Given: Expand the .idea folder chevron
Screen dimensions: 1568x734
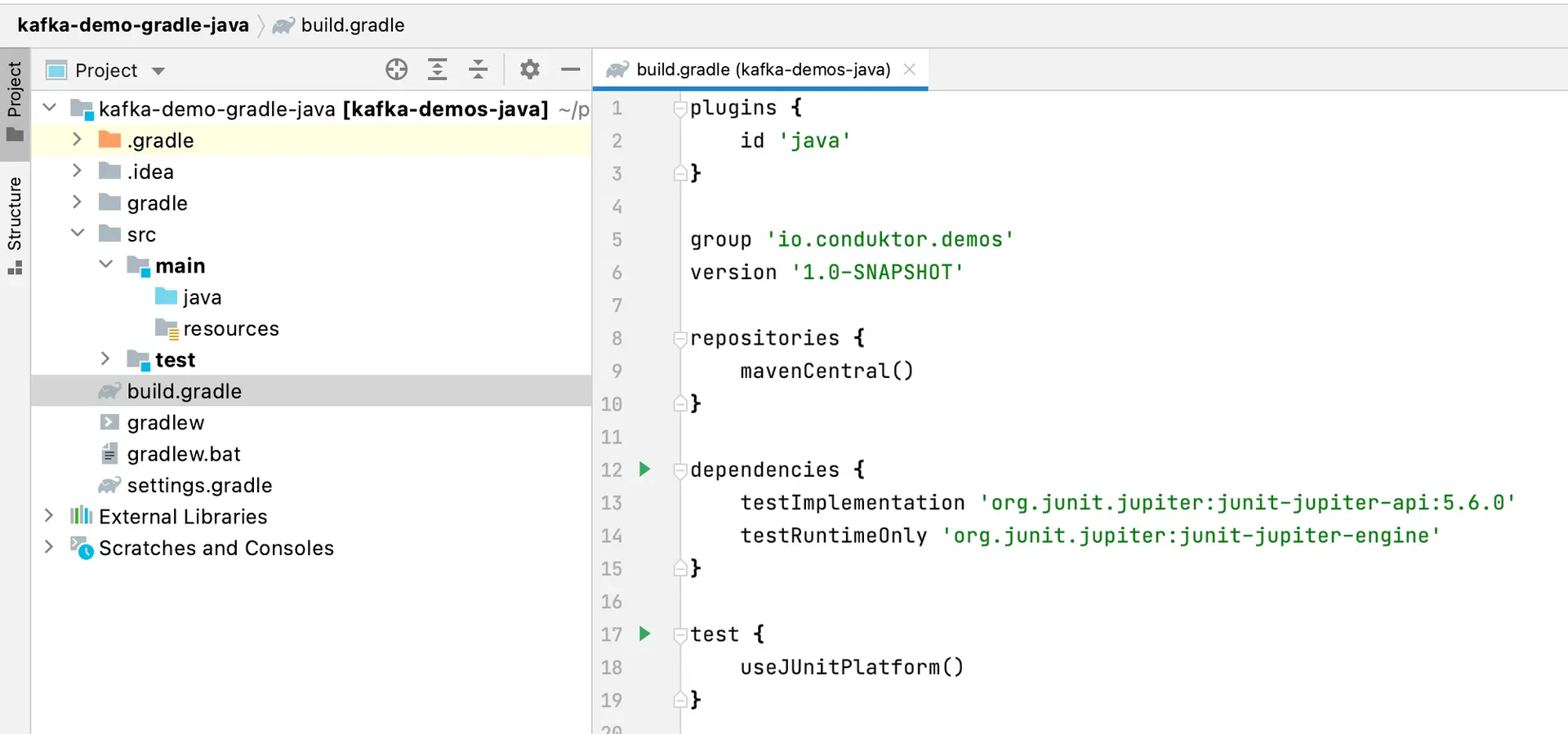Looking at the screenshot, I should pos(77,171).
